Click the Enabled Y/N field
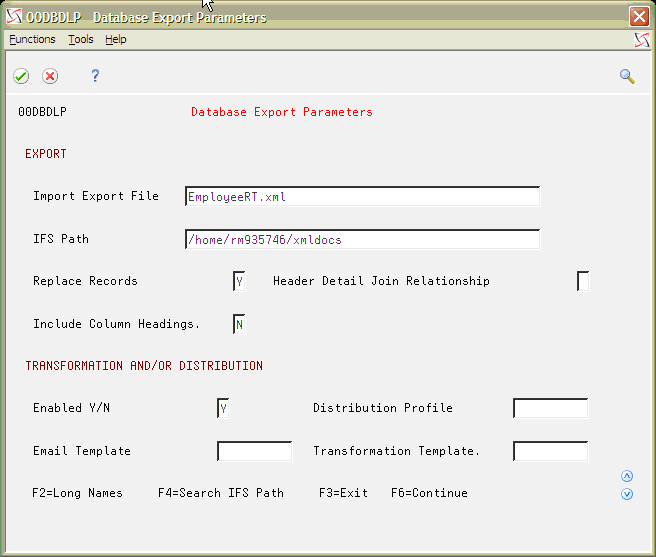This screenshot has height=557, width=656. click(x=223, y=408)
